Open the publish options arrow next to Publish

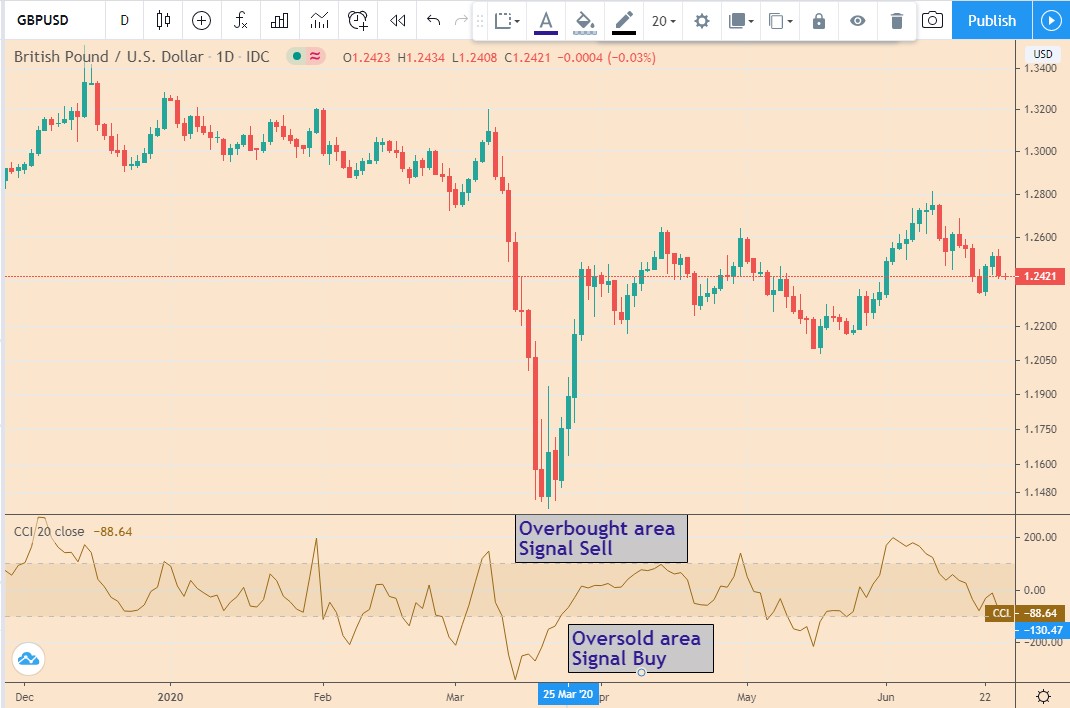coord(1050,20)
